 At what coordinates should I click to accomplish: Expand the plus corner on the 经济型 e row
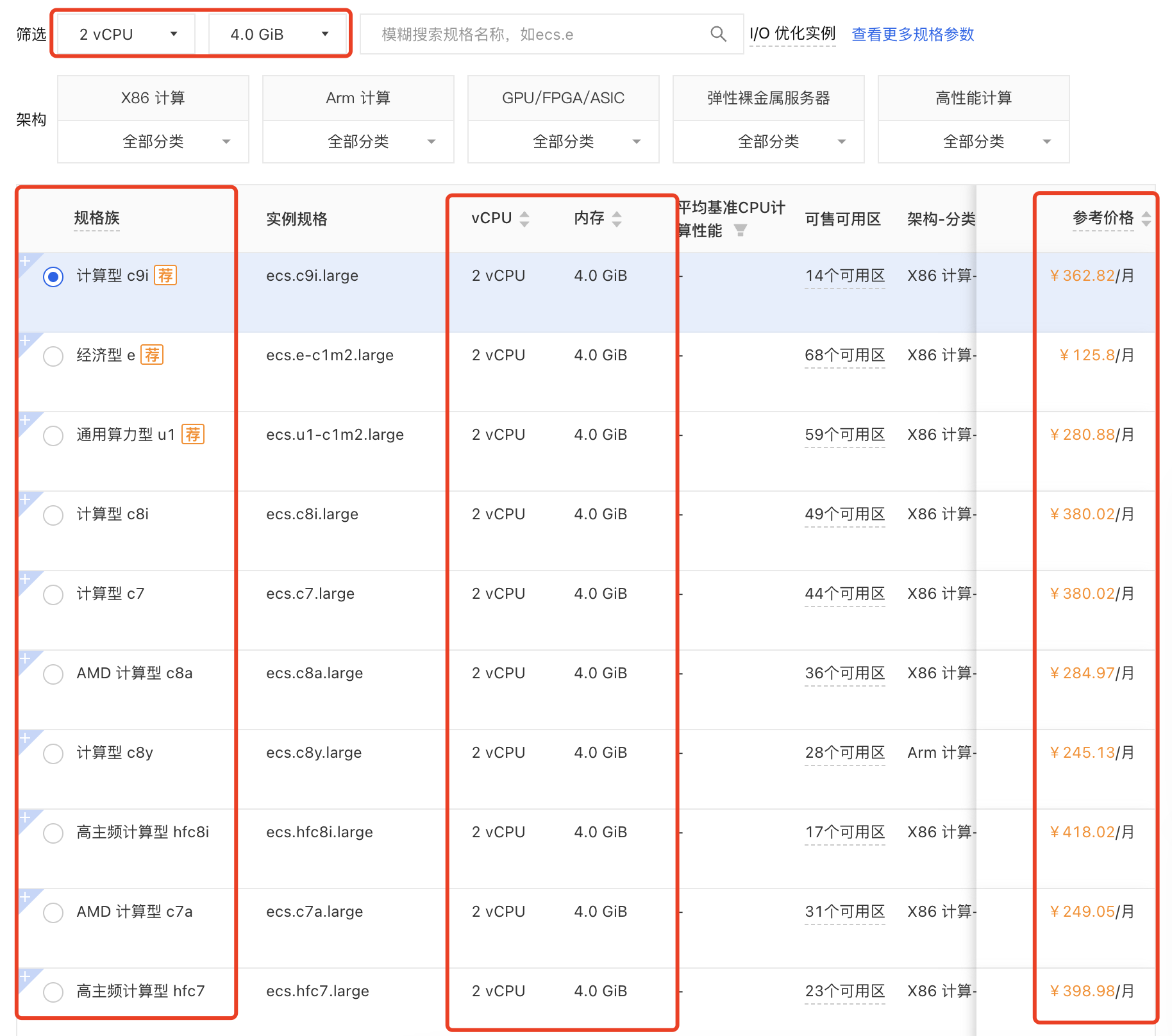tap(26, 340)
